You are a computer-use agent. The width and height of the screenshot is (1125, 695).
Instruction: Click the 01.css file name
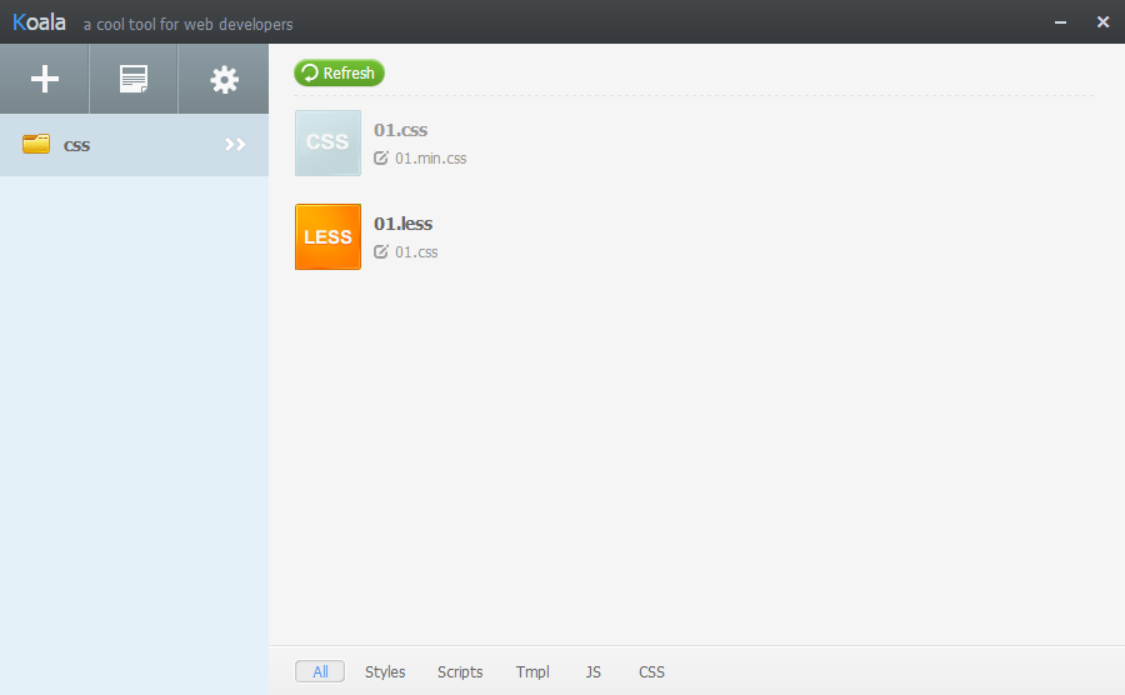pyautogui.click(x=400, y=130)
